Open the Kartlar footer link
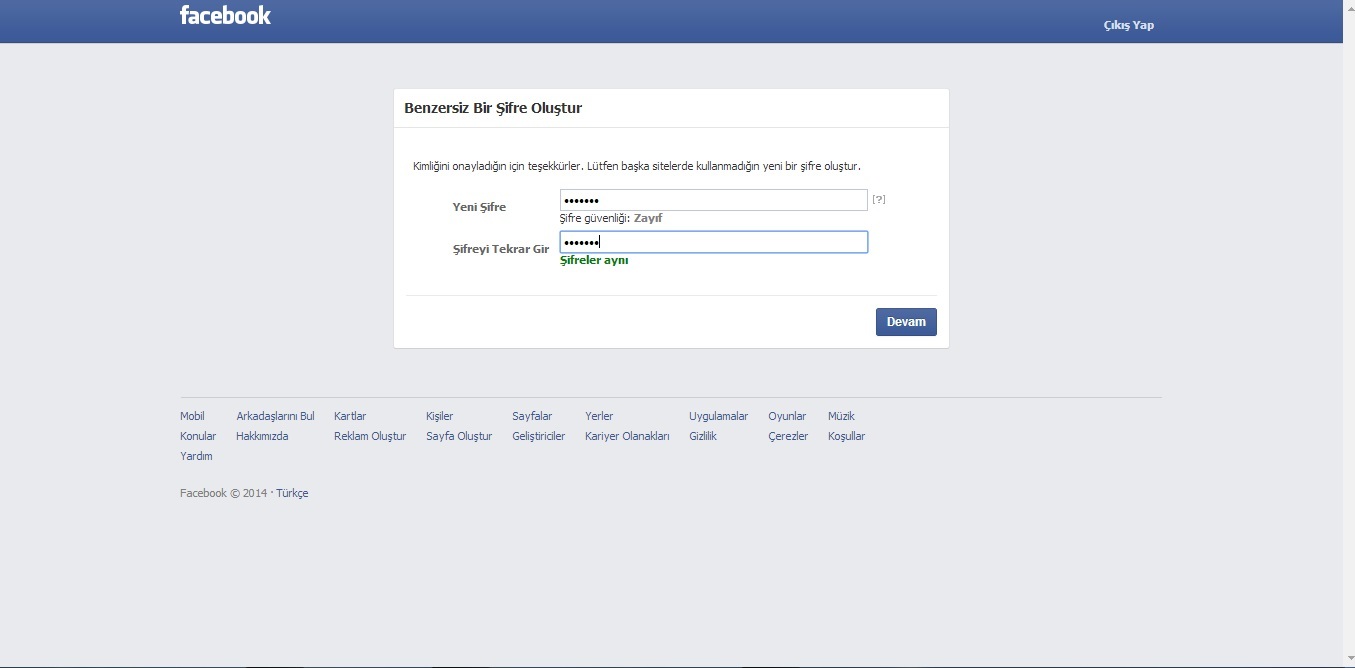Viewport: 1355px width, 668px height. point(350,416)
